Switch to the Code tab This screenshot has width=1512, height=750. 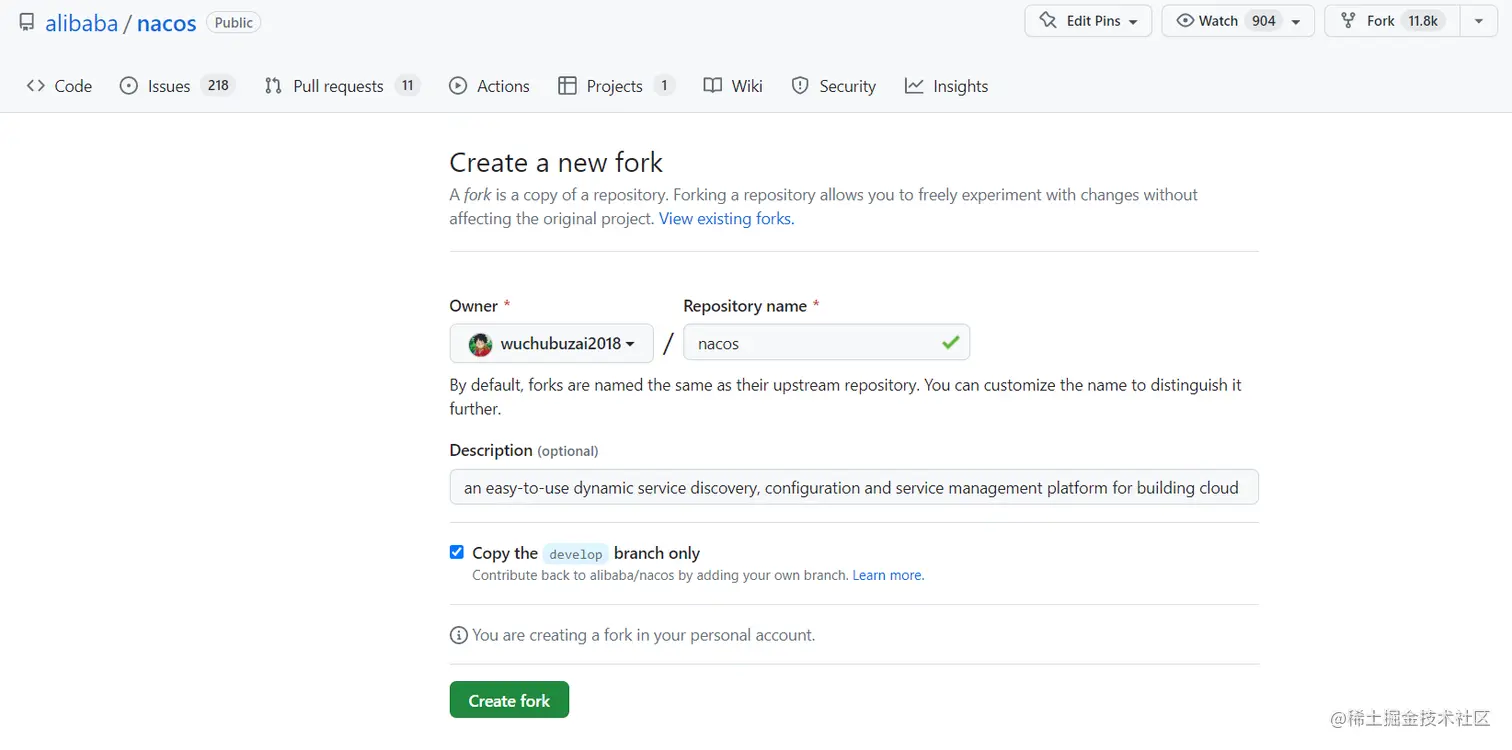coord(59,86)
